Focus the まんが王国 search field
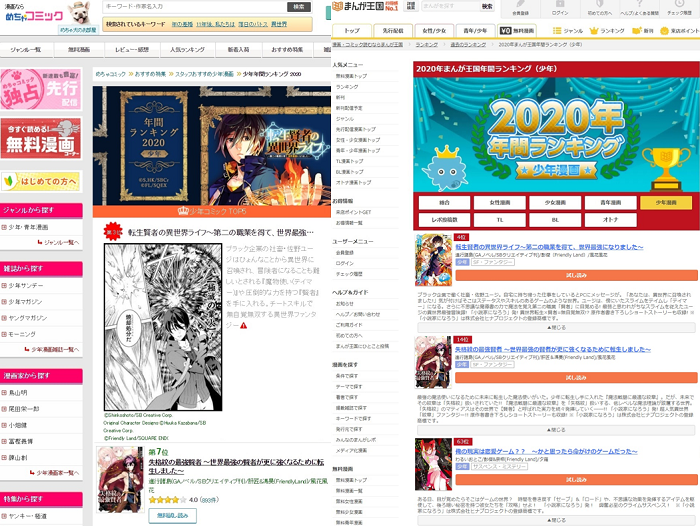The image size is (700, 526). (450, 6)
